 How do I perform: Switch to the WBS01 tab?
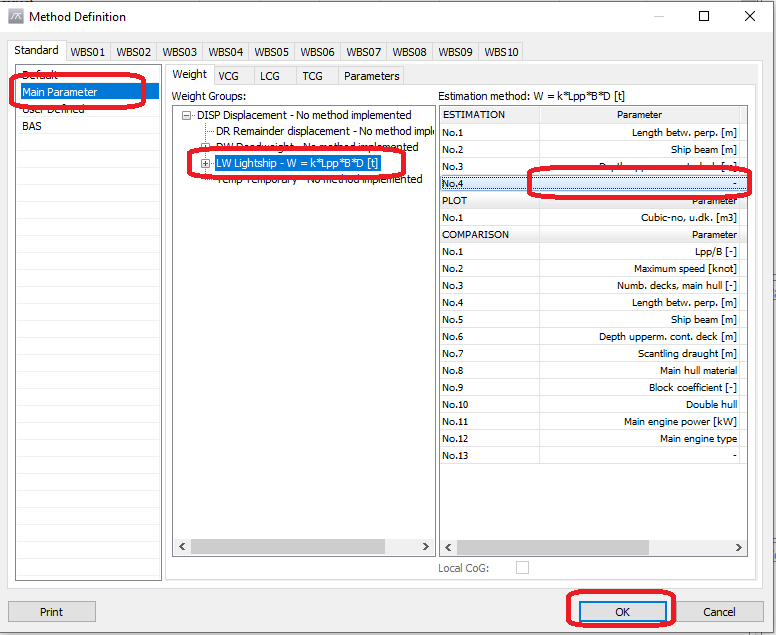click(x=88, y=51)
